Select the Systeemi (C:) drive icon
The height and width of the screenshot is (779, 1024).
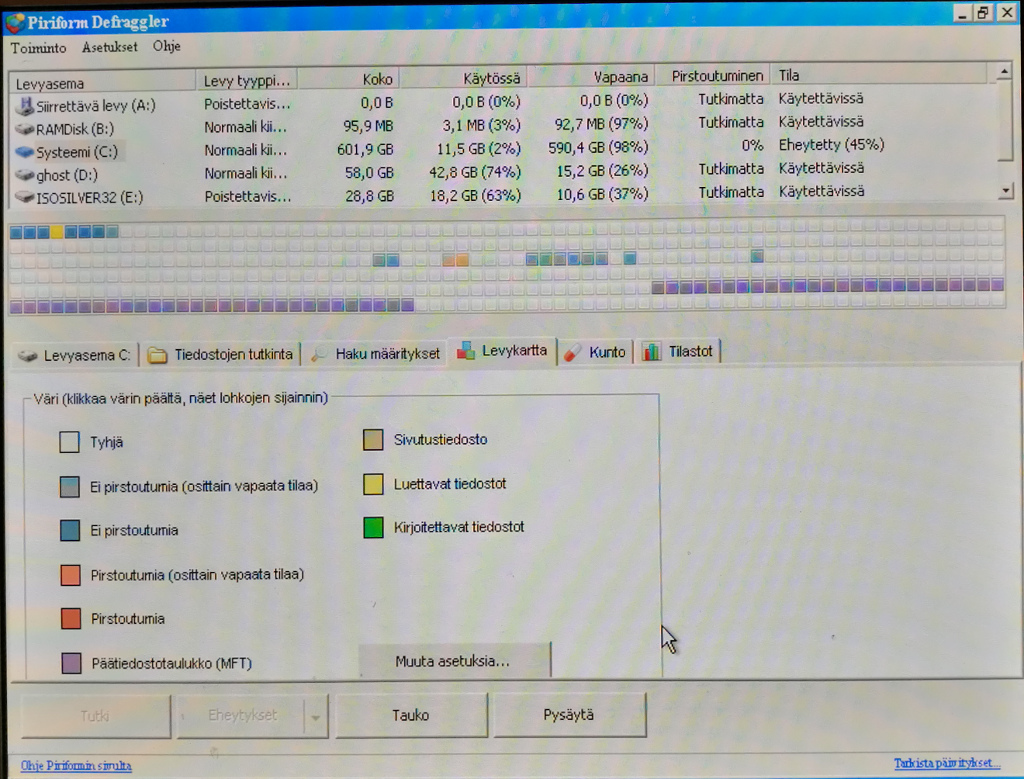pos(25,151)
